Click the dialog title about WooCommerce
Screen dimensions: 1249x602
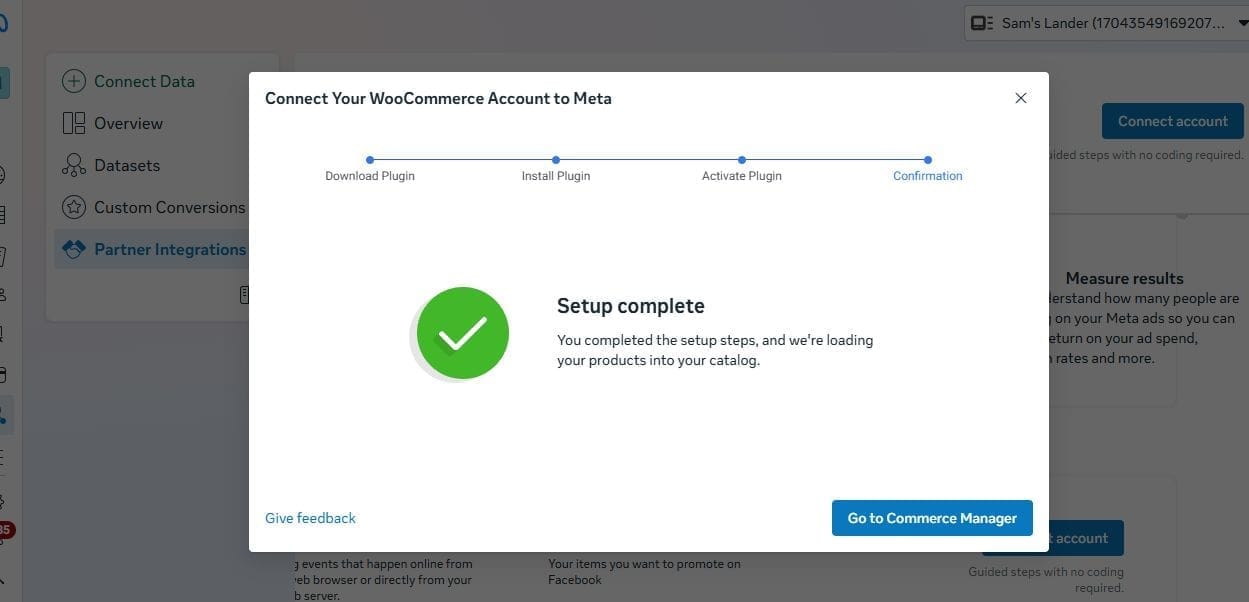pyautogui.click(x=438, y=98)
